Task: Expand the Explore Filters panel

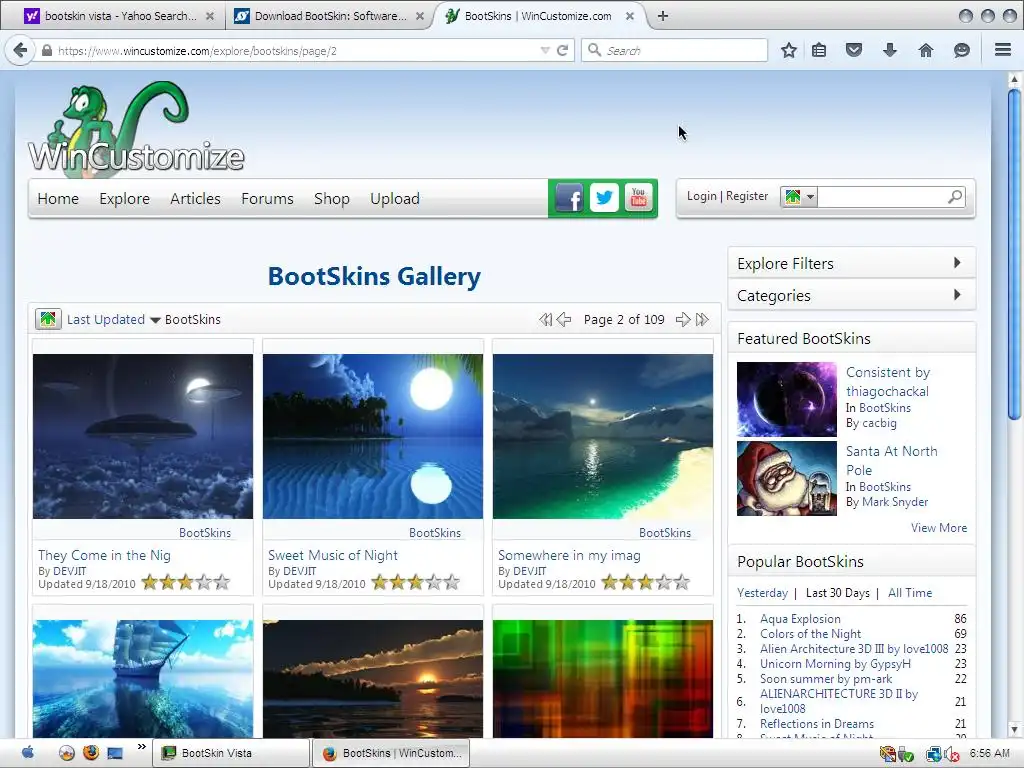Action: click(x=852, y=263)
